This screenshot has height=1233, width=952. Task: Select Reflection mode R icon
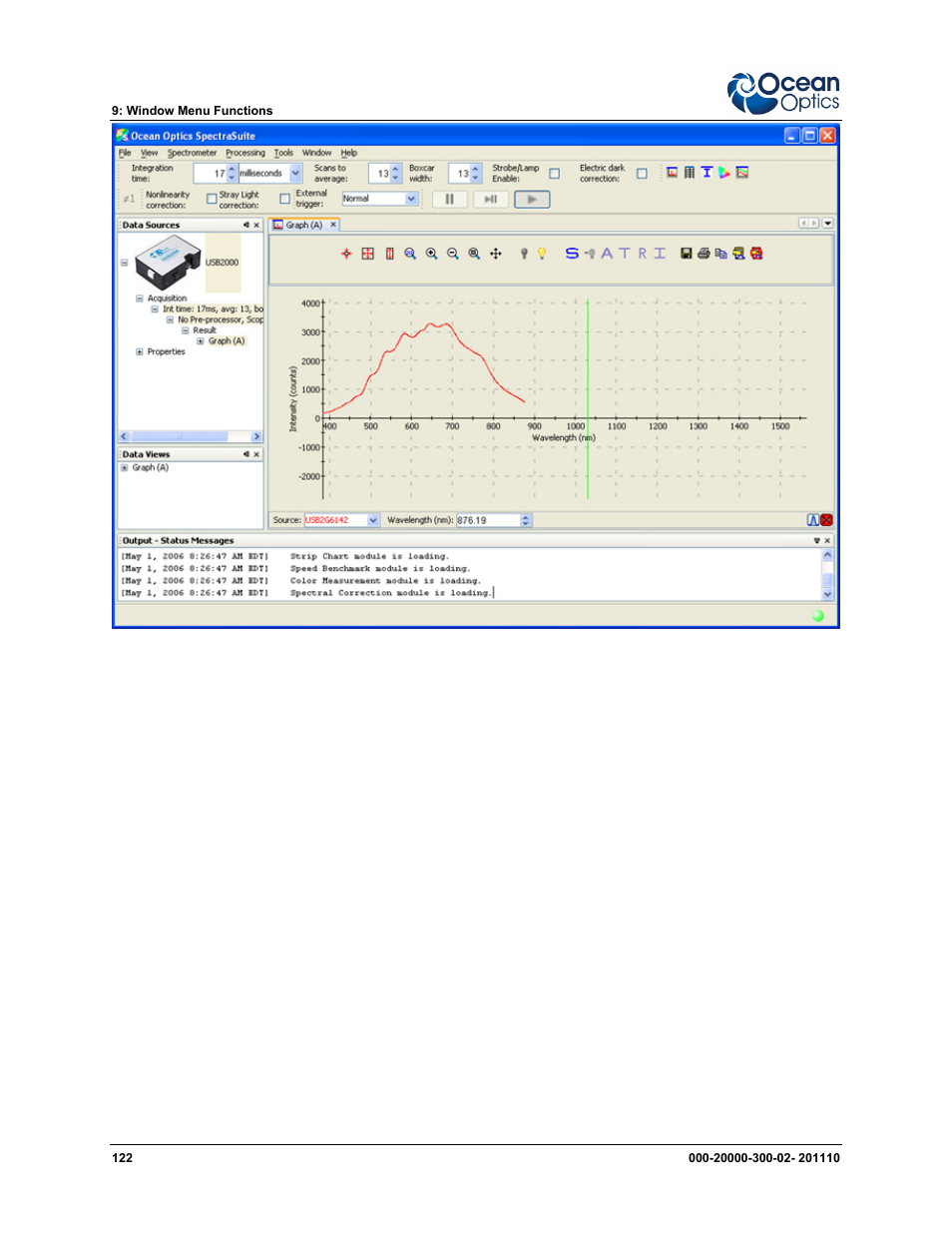point(643,254)
